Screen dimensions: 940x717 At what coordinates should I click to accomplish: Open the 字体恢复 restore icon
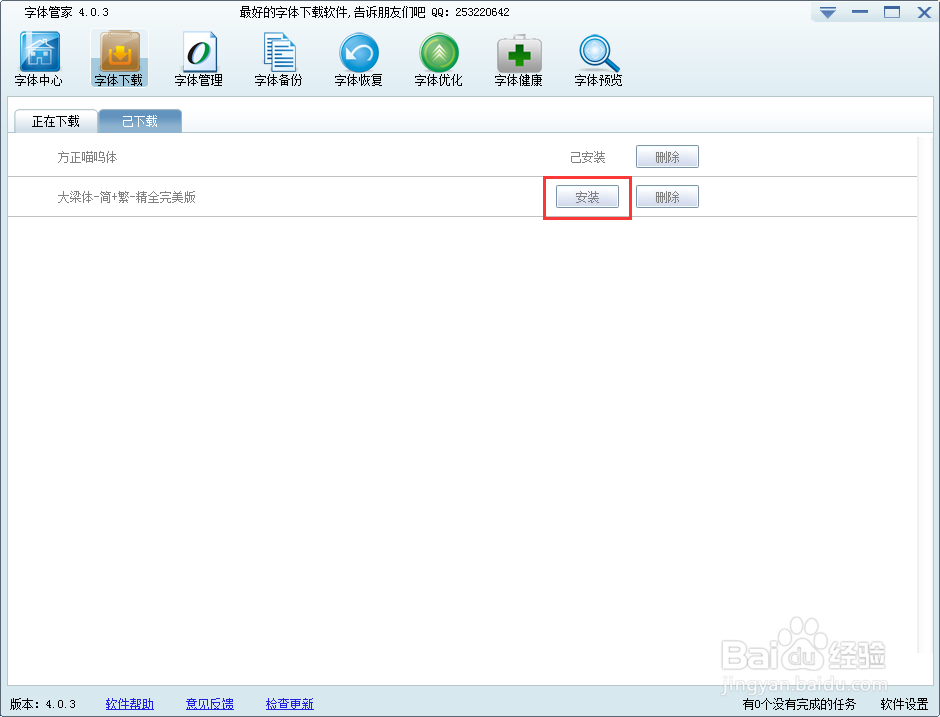[x=358, y=59]
